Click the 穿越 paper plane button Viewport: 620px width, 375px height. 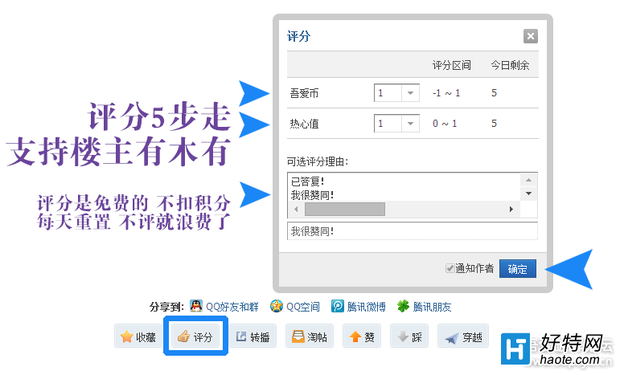pyautogui.click(x=463, y=336)
